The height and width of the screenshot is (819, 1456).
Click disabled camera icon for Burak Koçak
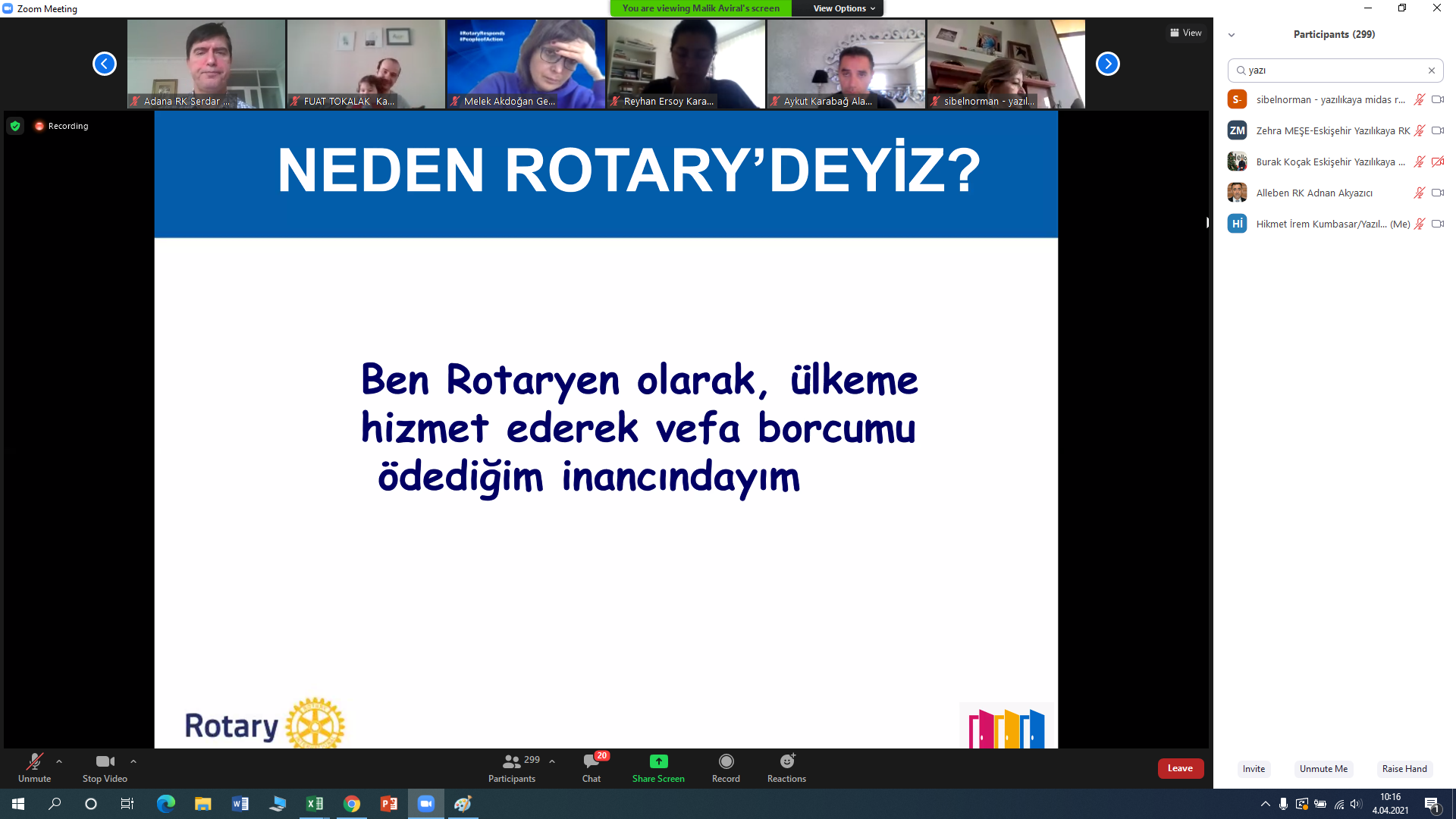click(x=1438, y=162)
